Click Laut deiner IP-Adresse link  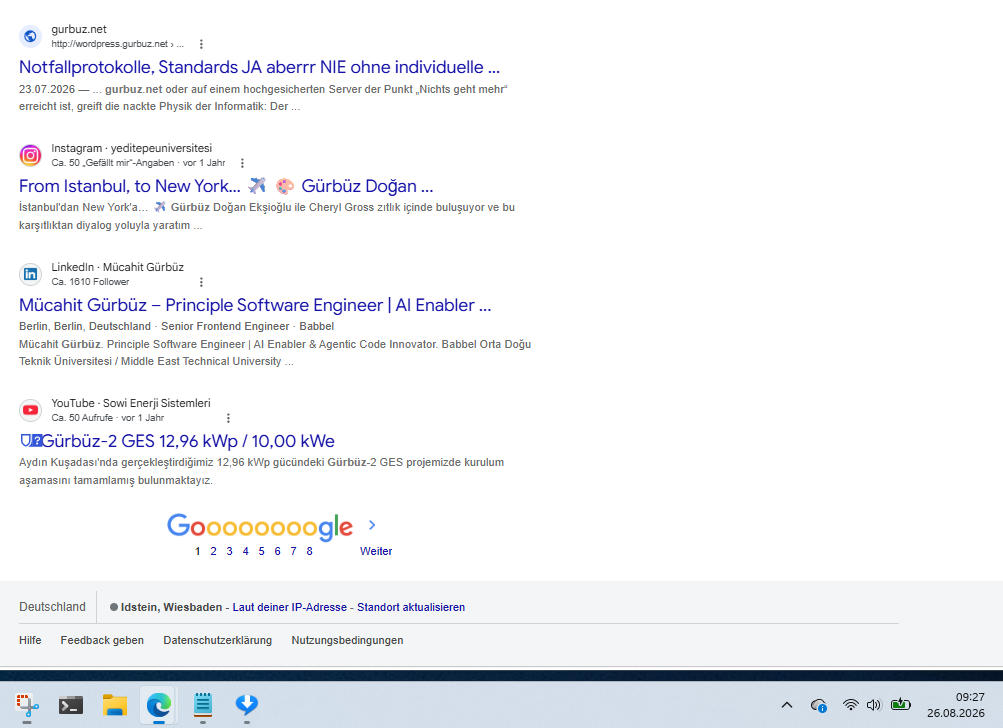(289, 607)
